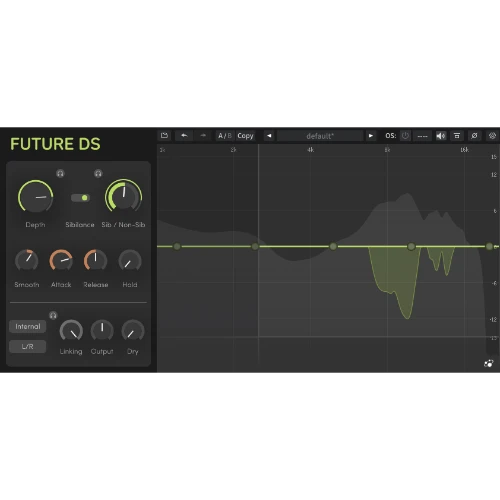Click the redo arrow
Image resolution: width=500 pixels, height=500 pixels.
tap(203, 136)
